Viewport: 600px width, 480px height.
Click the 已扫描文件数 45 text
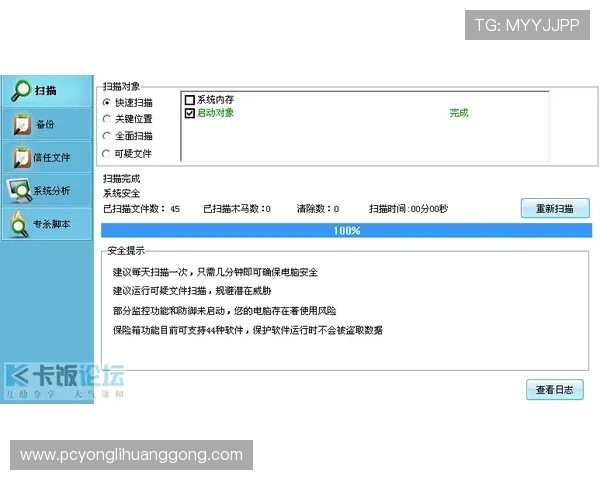pos(141,209)
